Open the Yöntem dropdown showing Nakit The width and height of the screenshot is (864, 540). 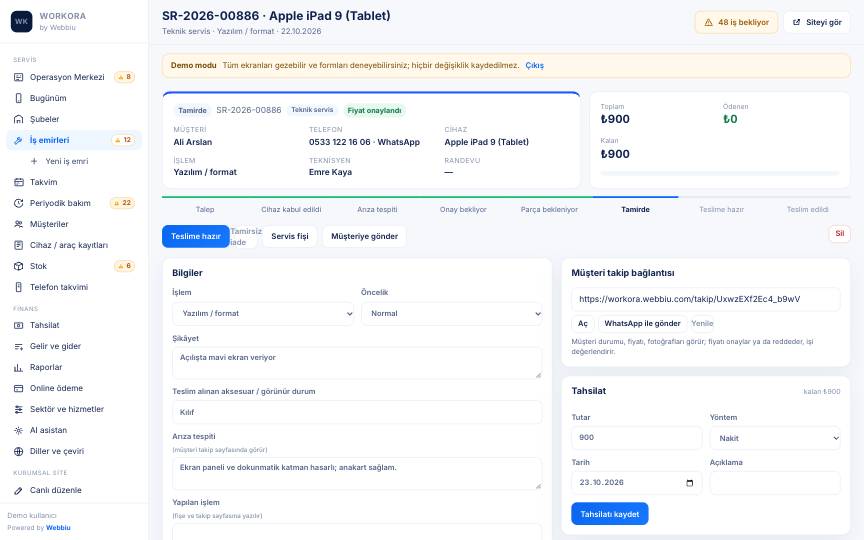[775, 438]
